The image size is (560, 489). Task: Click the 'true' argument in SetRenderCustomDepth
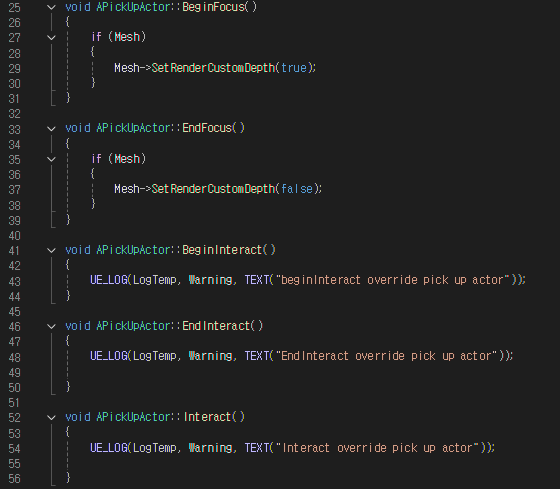[294, 68]
